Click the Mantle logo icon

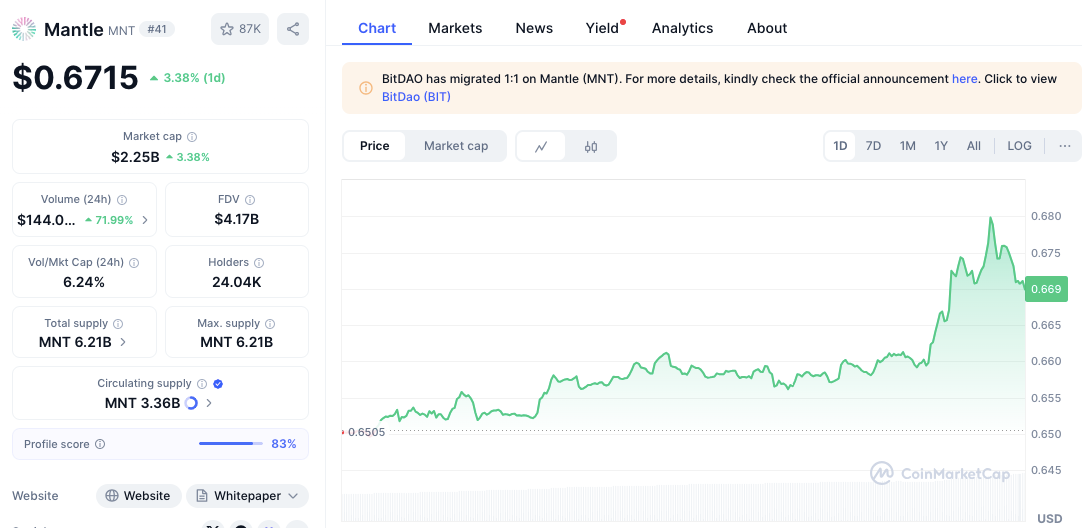click(24, 29)
